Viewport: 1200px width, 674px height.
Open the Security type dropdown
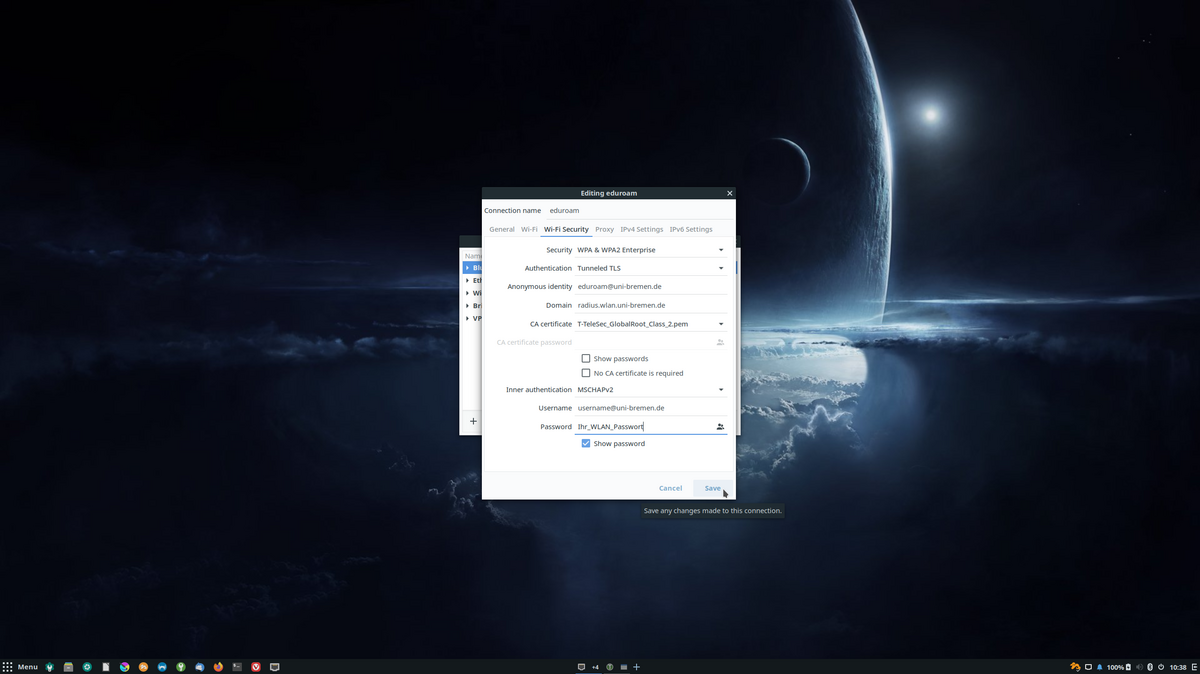point(650,250)
